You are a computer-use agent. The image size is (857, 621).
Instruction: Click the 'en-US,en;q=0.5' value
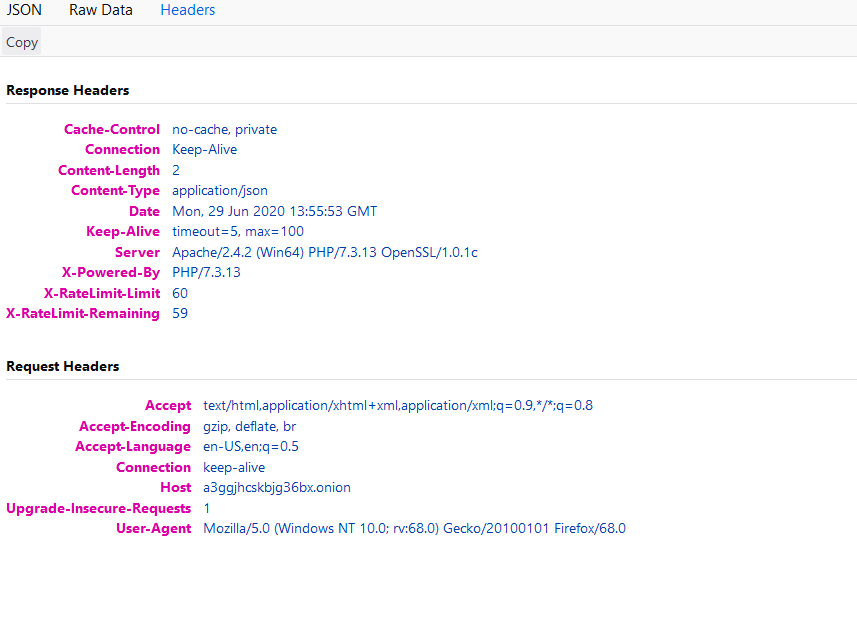(251, 447)
